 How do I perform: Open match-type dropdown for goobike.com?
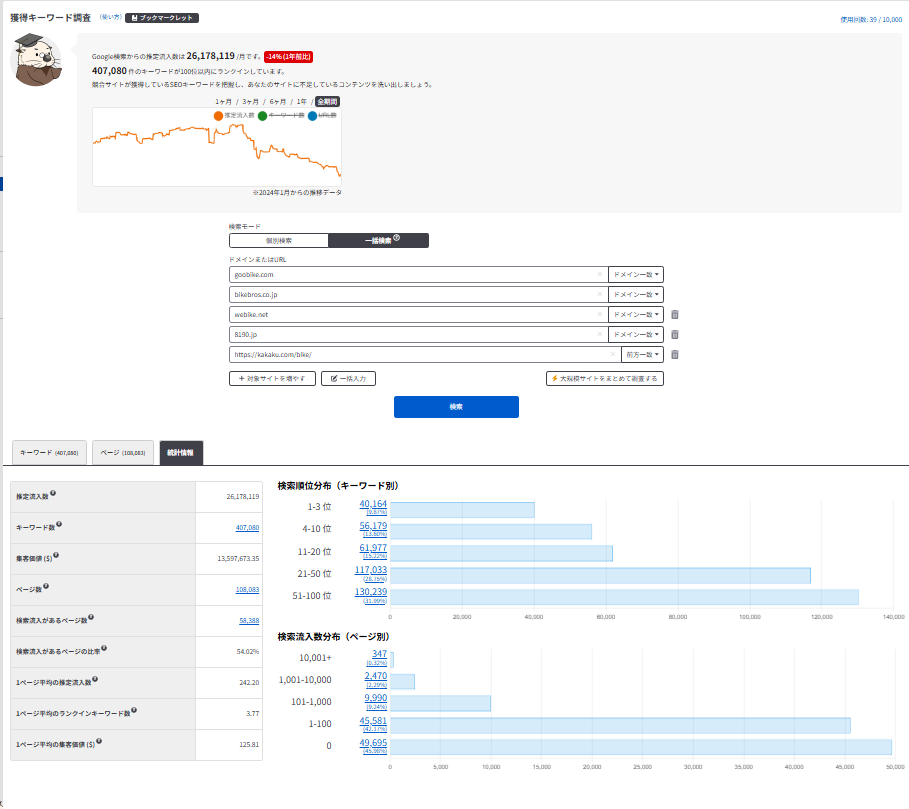point(636,274)
